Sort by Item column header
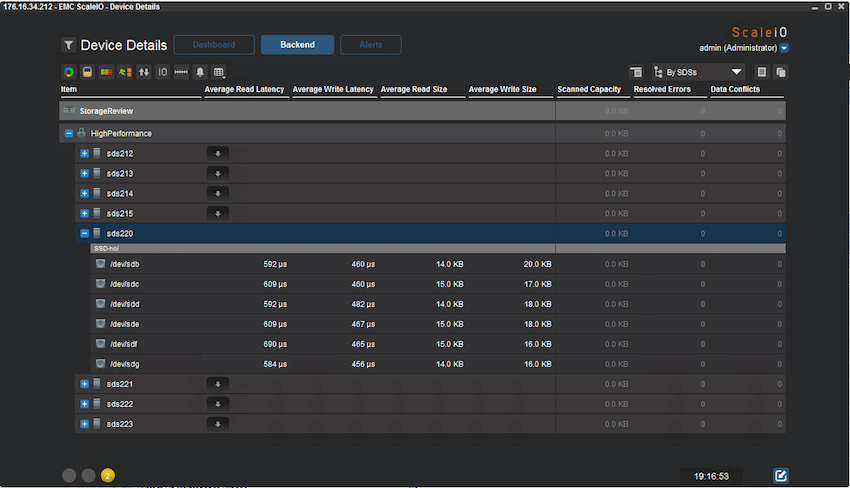850x488 pixels. click(69, 89)
